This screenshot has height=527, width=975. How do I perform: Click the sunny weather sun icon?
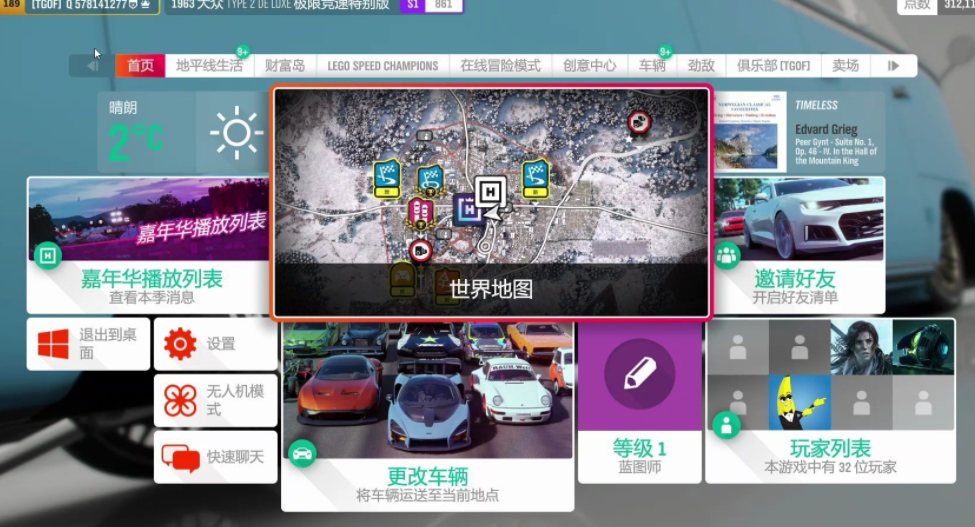[x=236, y=132]
